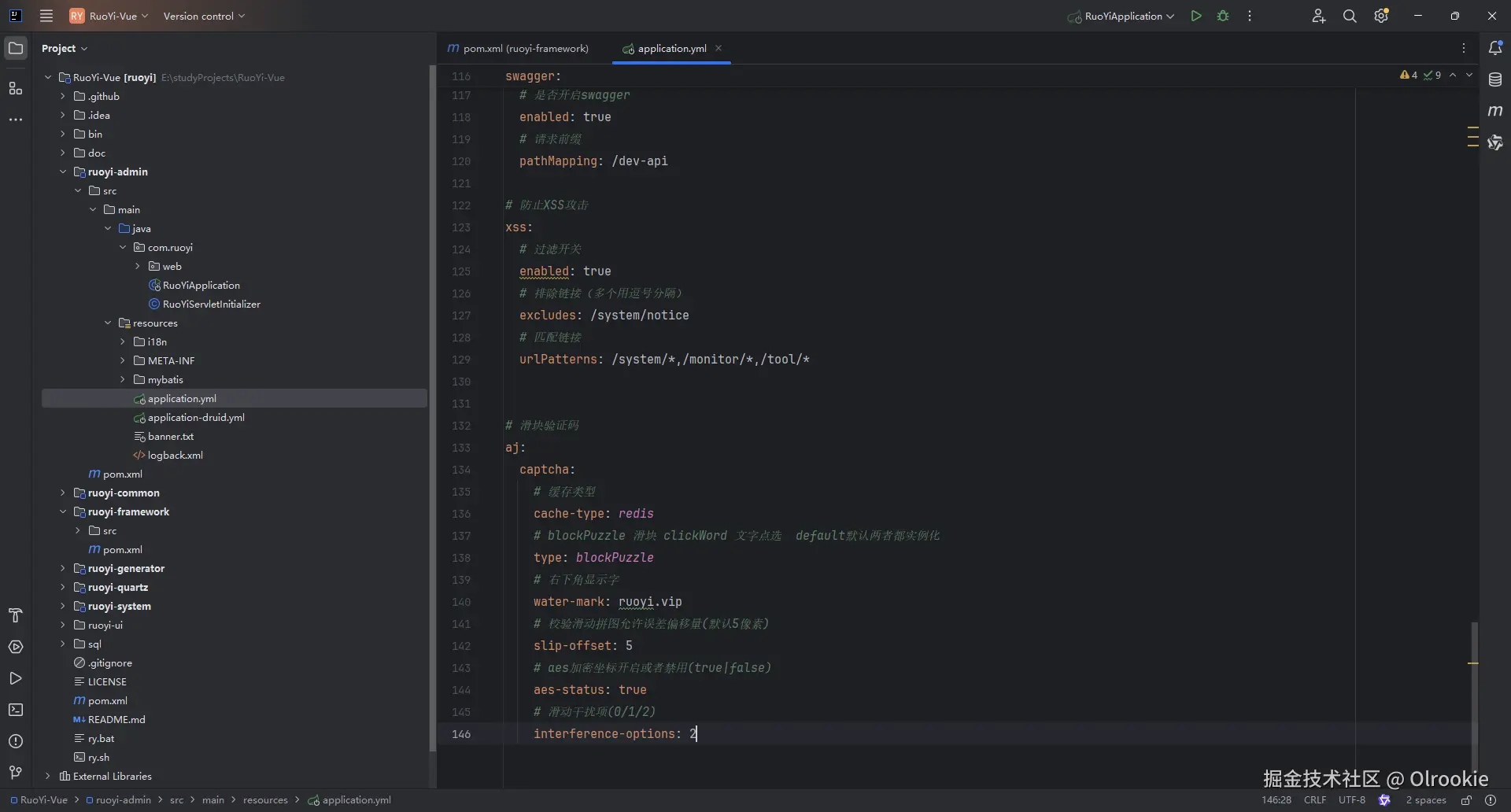
Task: Close the application.yml editor tab
Action: click(x=719, y=48)
